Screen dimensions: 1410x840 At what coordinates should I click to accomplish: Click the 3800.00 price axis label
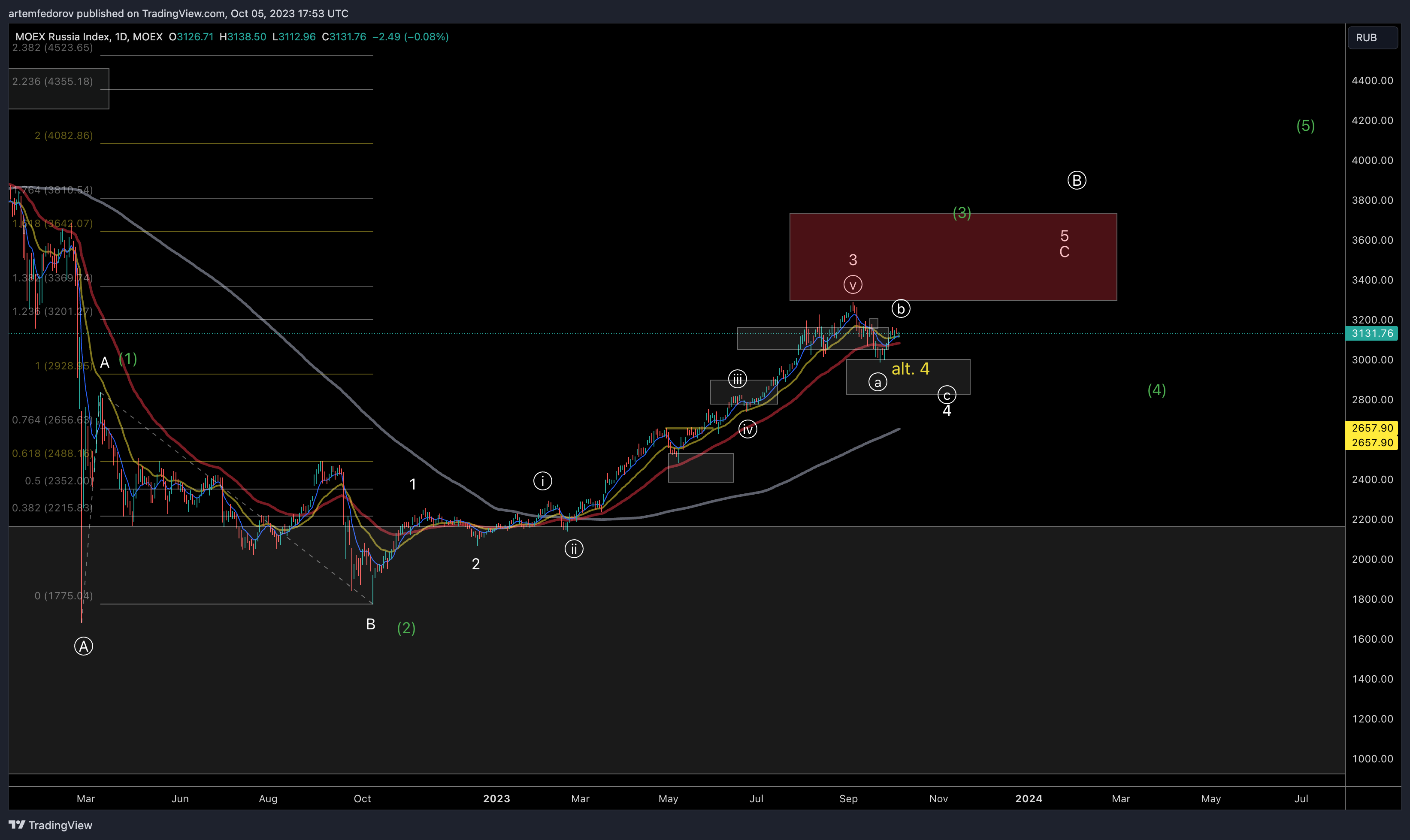pos(1373,200)
